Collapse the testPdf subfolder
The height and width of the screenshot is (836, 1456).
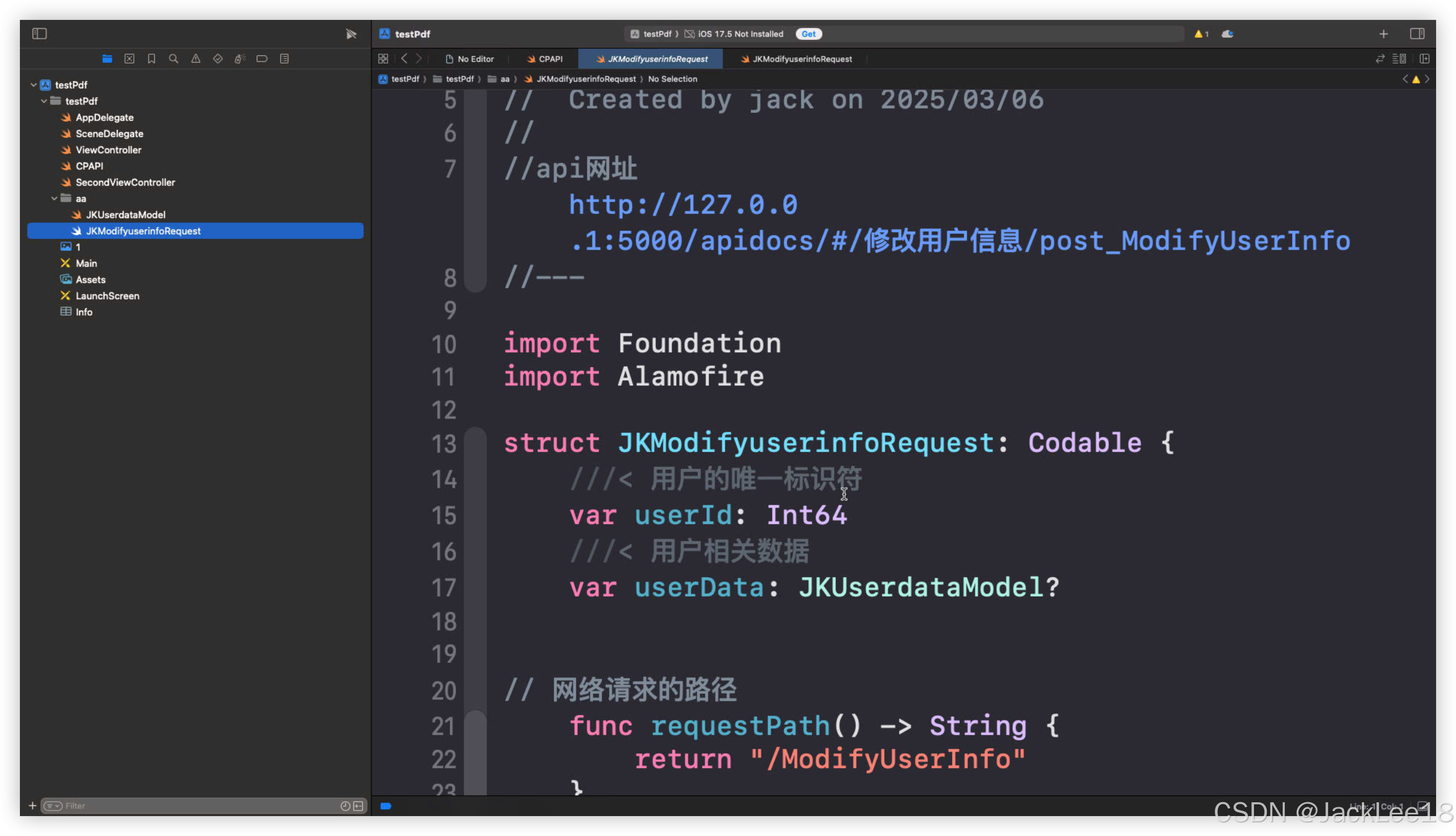[44, 101]
